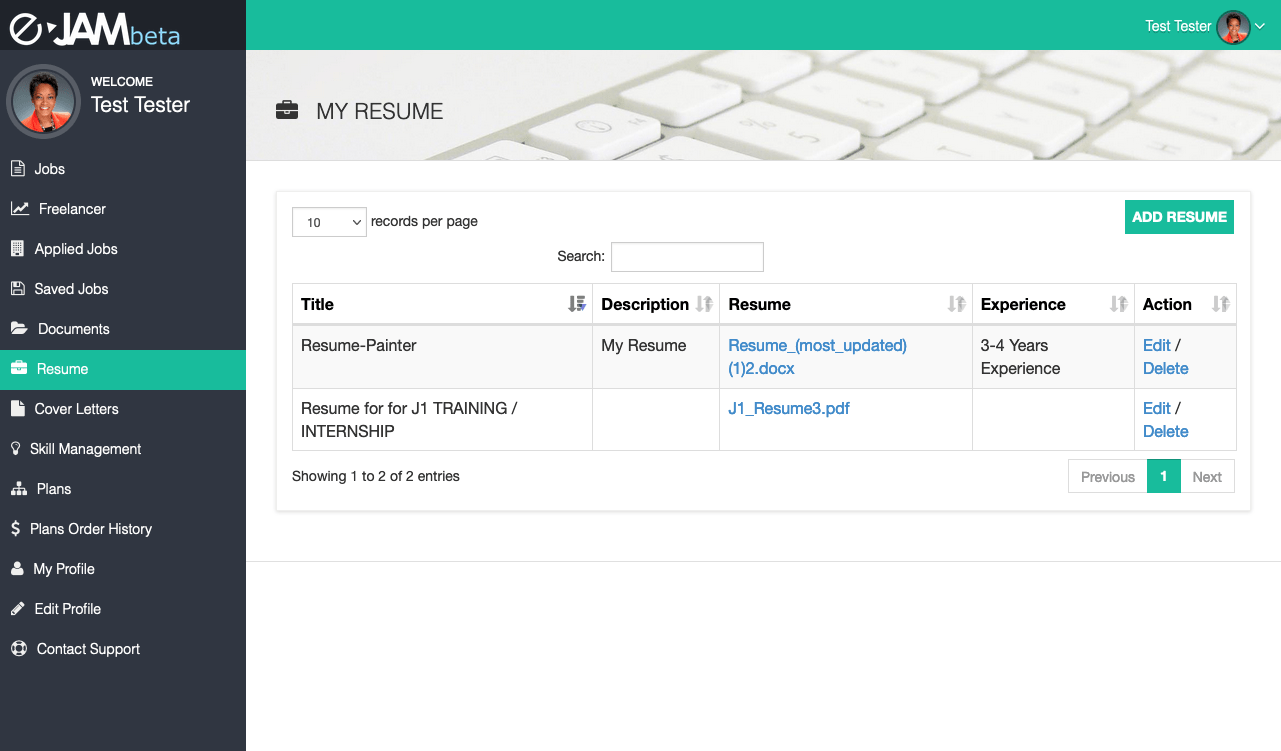Click the Resume-Painter title cell
The image size is (1281, 751).
(x=442, y=357)
